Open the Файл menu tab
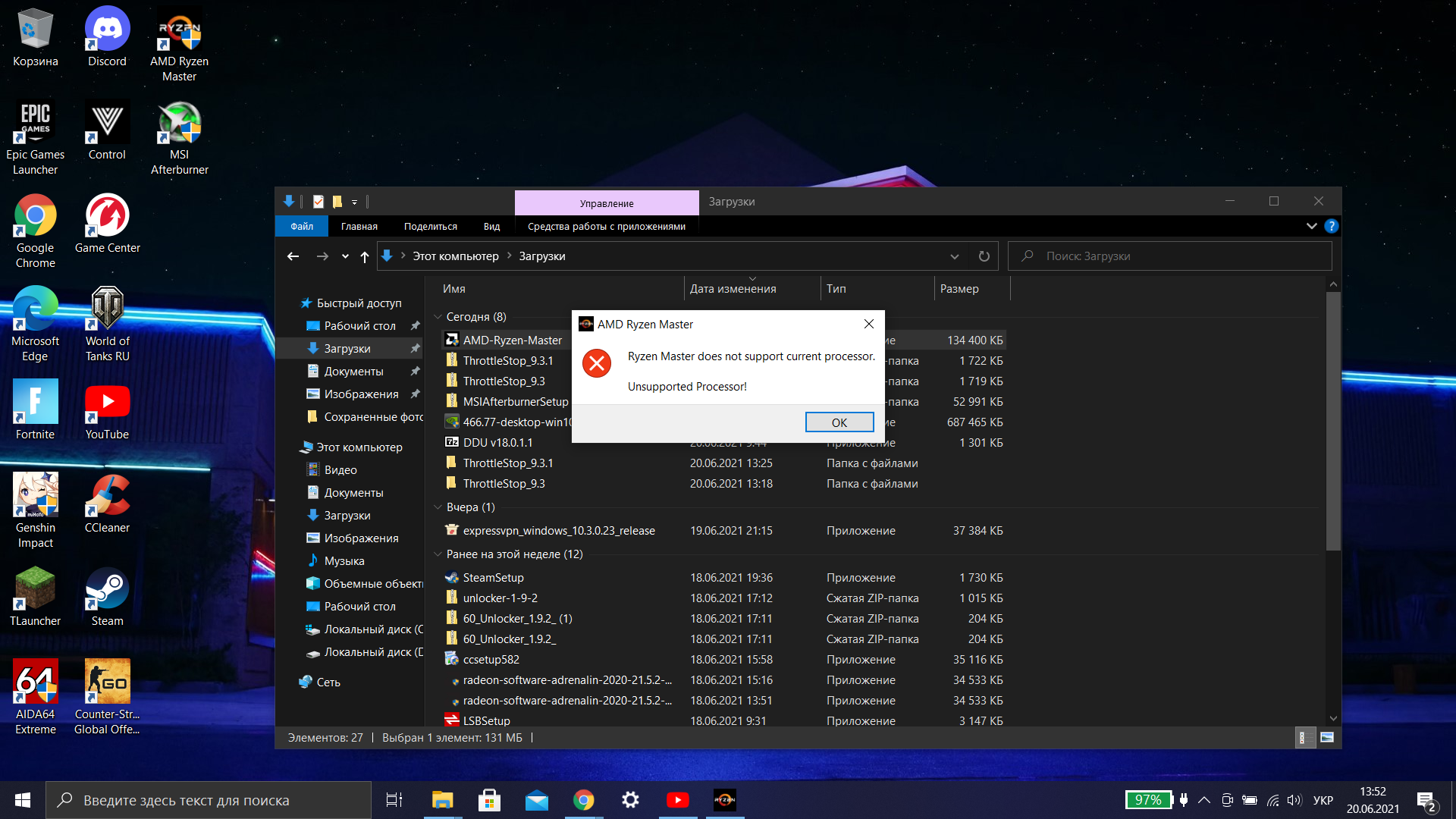The width and height of the screenshot is (1456, 819). point(302,226)
